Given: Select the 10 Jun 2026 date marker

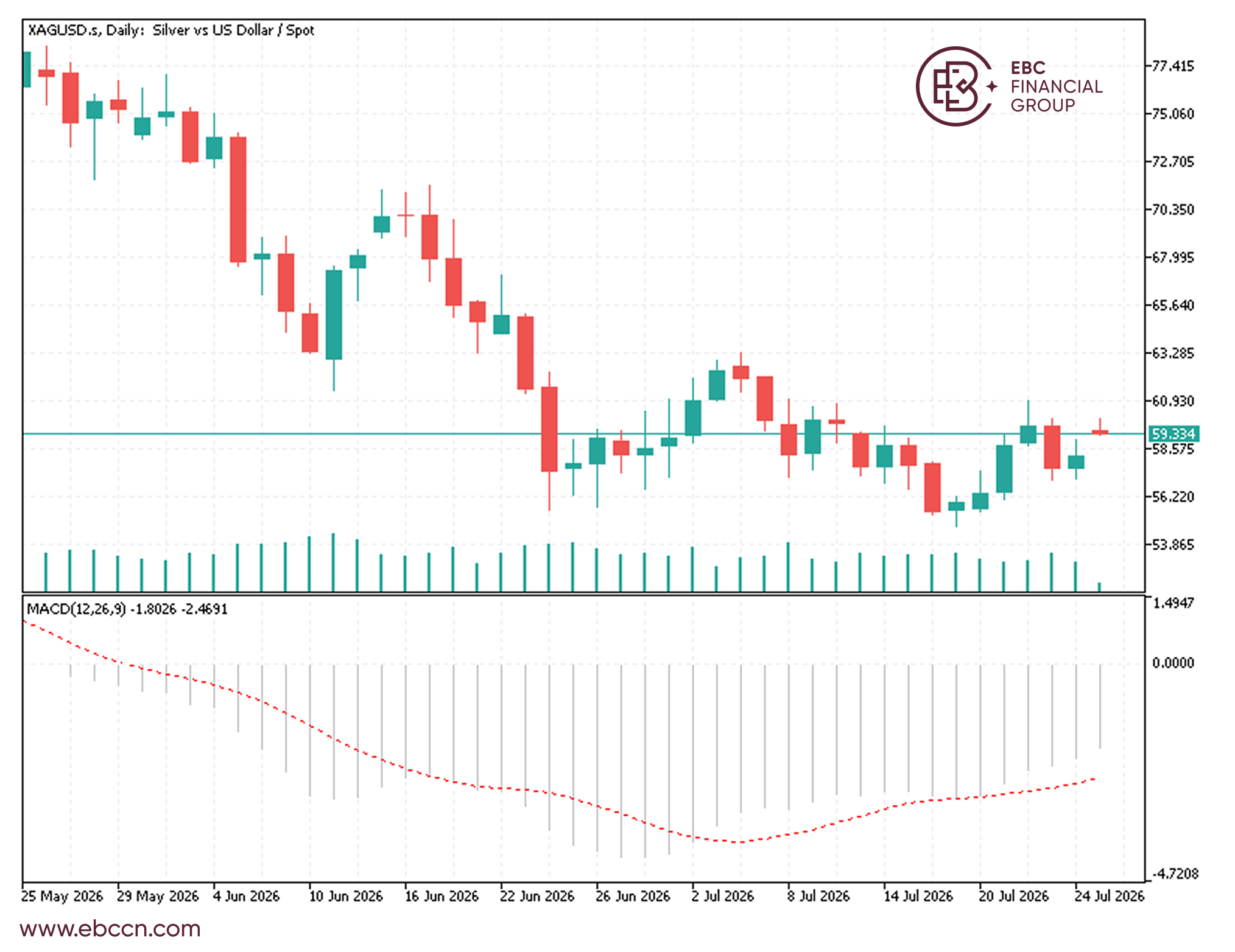Looking at the screenshot, I should [x=346, y=897].
